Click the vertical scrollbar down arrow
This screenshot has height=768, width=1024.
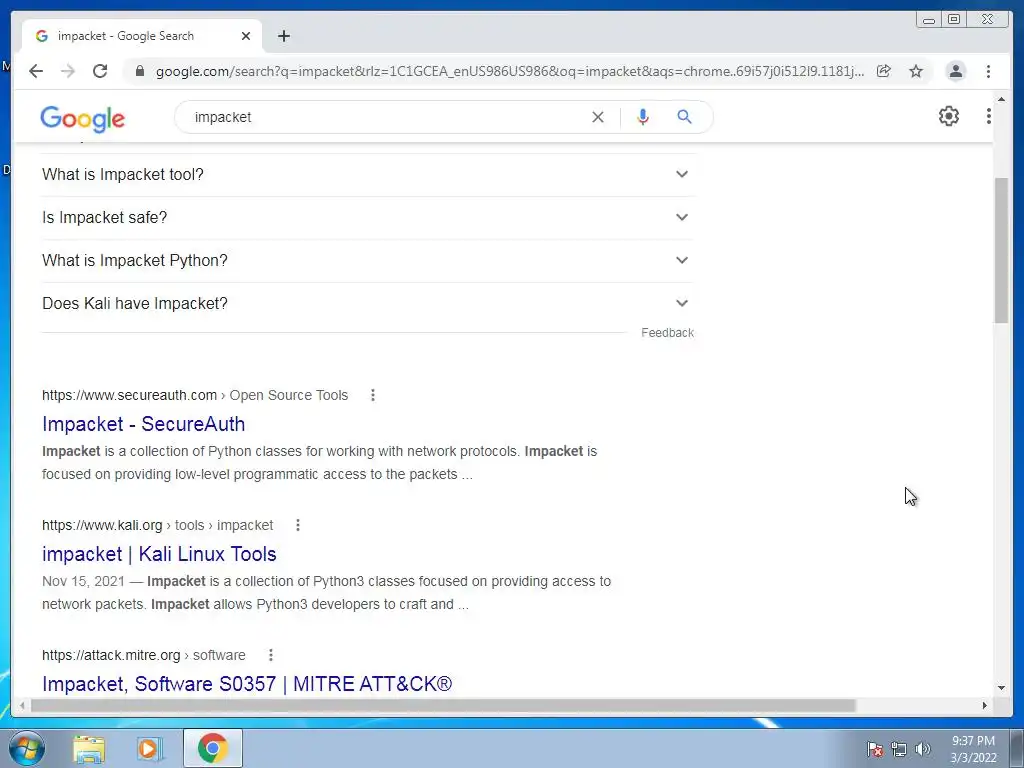click(x=1001, y=687)
